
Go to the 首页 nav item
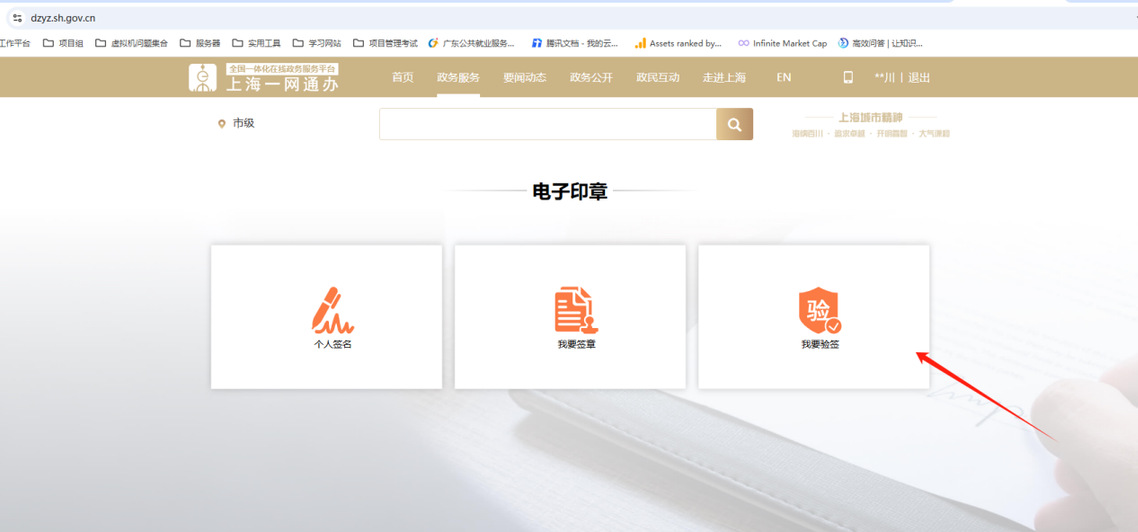(x=402, y=77)
